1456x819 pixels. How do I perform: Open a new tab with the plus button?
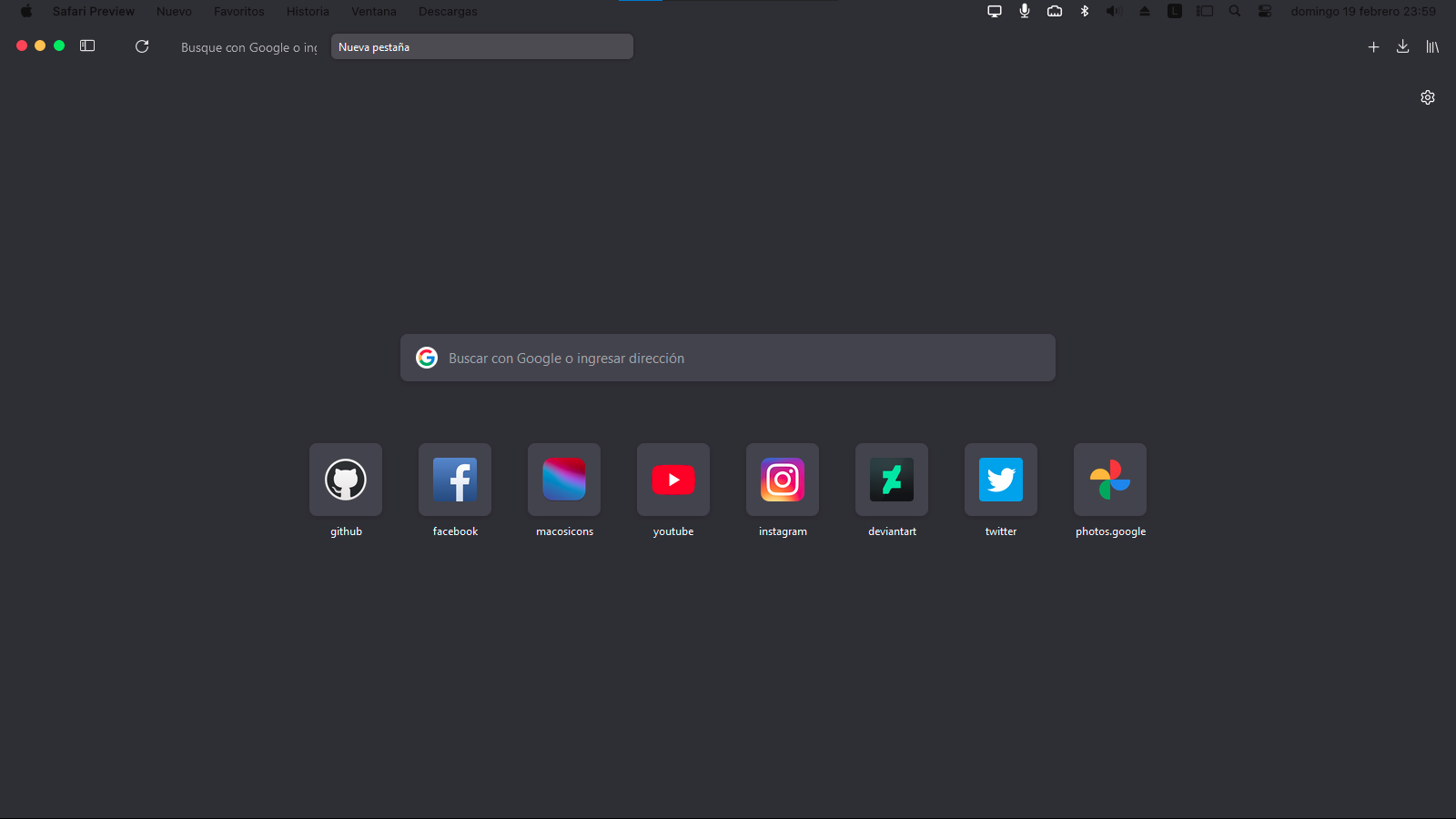pos(1374,46)
